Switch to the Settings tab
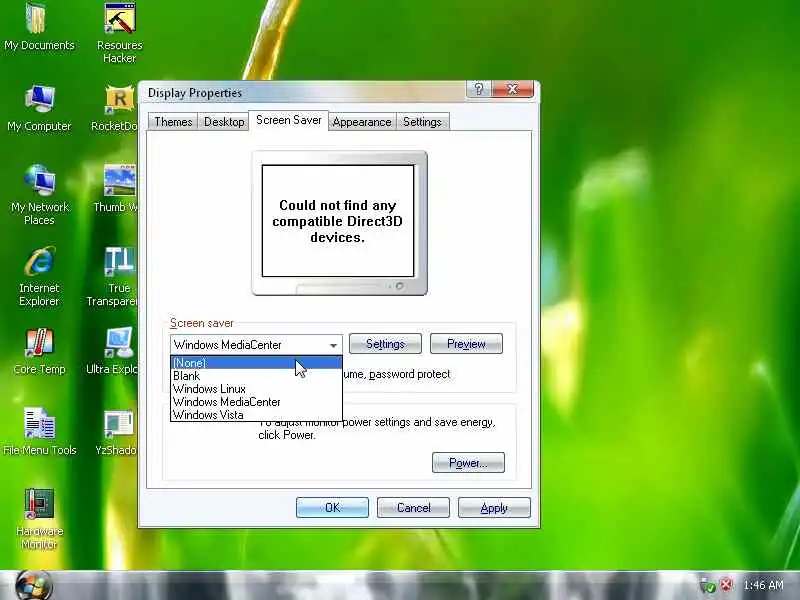Screen dimensions: 800x600 pyautogui.click(x=422, y=122)
